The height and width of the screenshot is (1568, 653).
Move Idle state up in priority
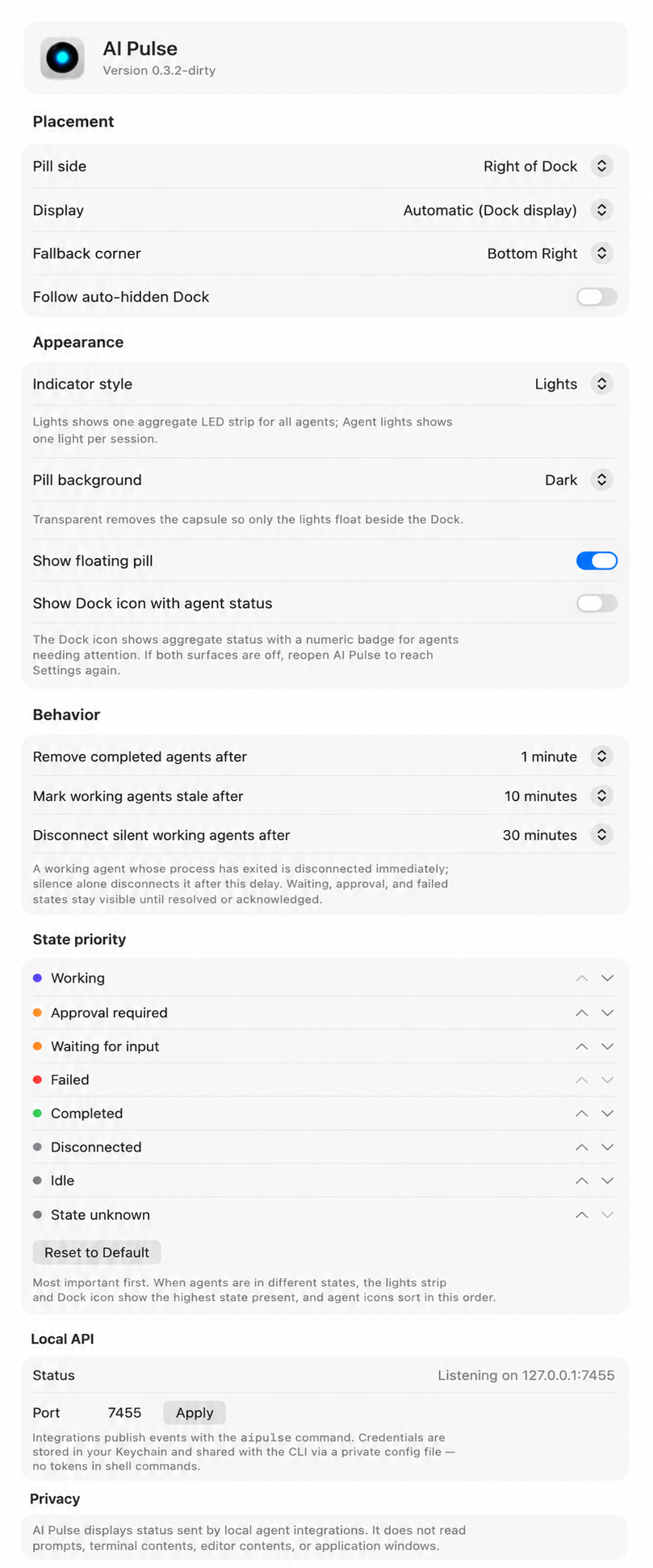pyautogui.click(x=581, y=1180)
